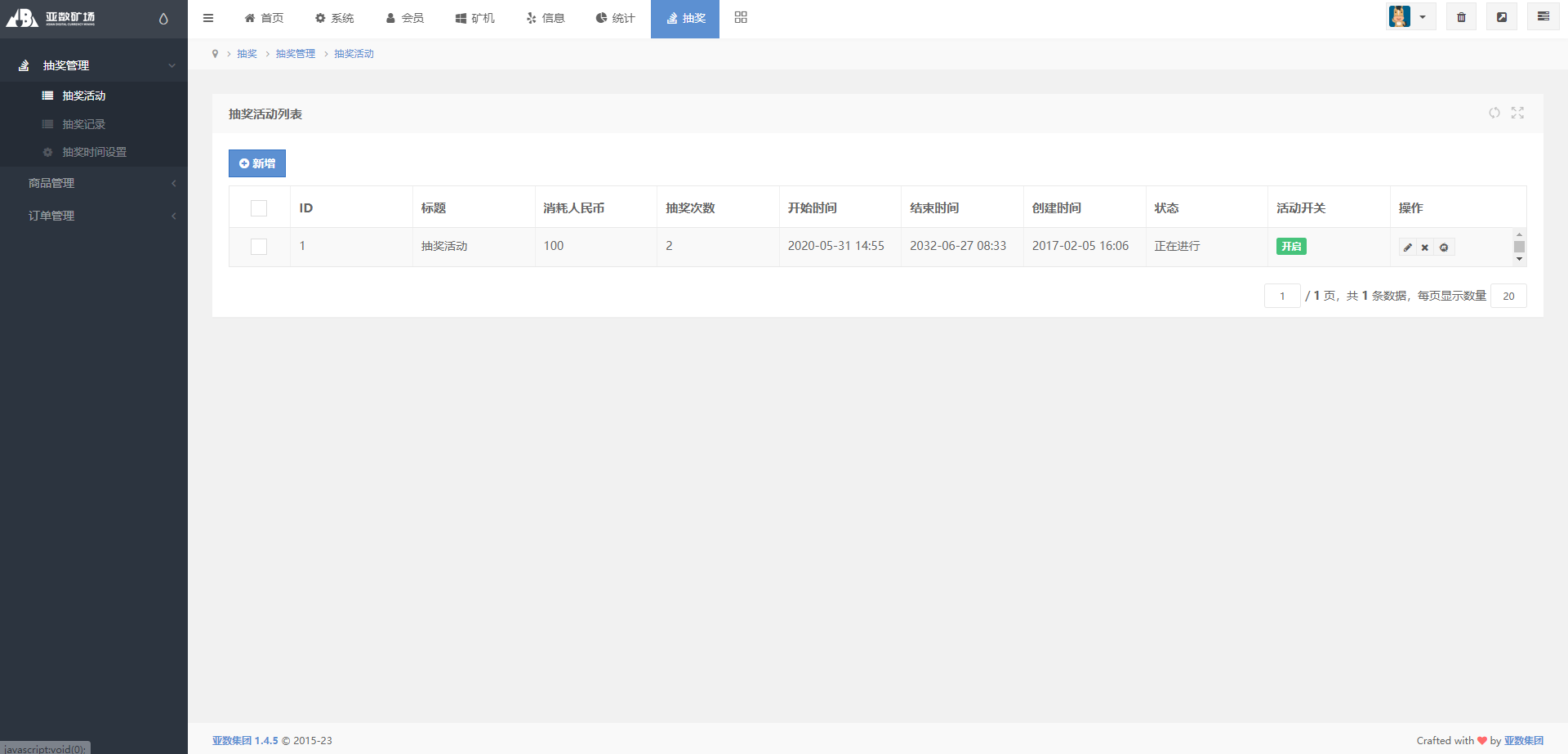Toggle the hamburger sidebar collapse icon
Screen dimensions: 1568x754
[x=208, y=18]
